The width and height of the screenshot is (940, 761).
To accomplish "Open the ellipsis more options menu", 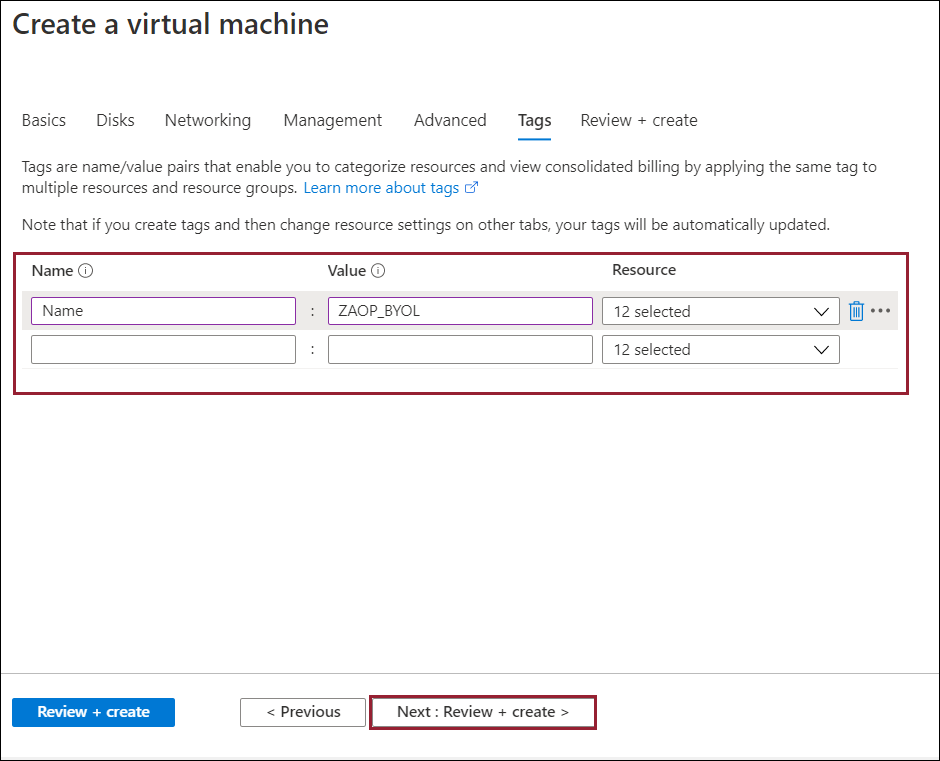I will [880, 311].
